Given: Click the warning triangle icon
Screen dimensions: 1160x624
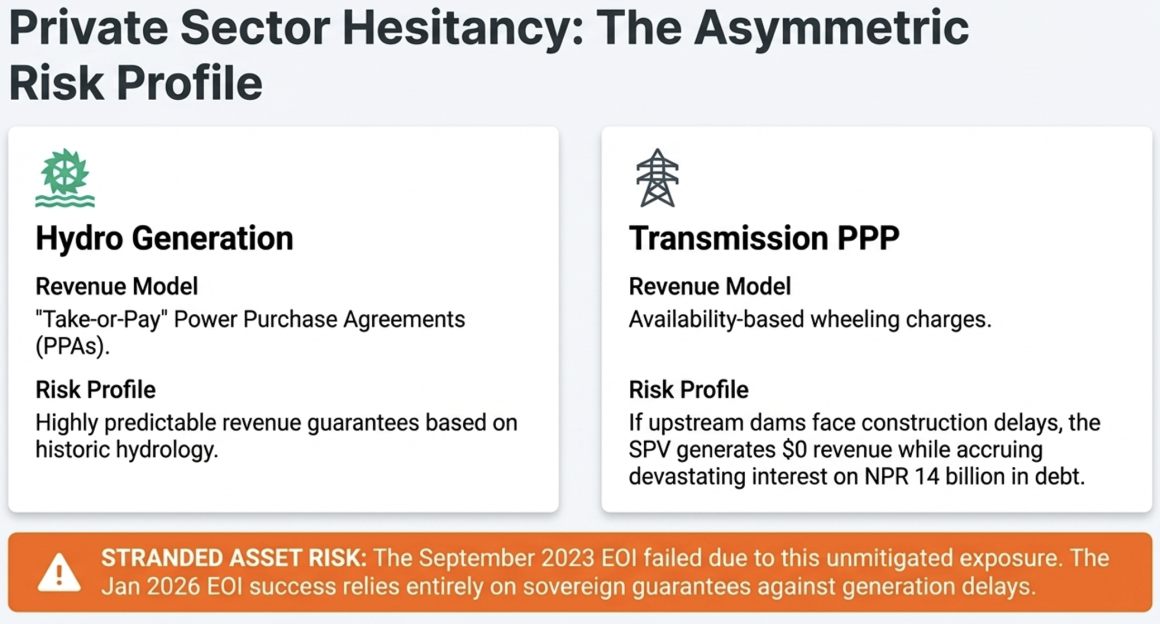Looking at the screenshot, I should coord(59,573).
